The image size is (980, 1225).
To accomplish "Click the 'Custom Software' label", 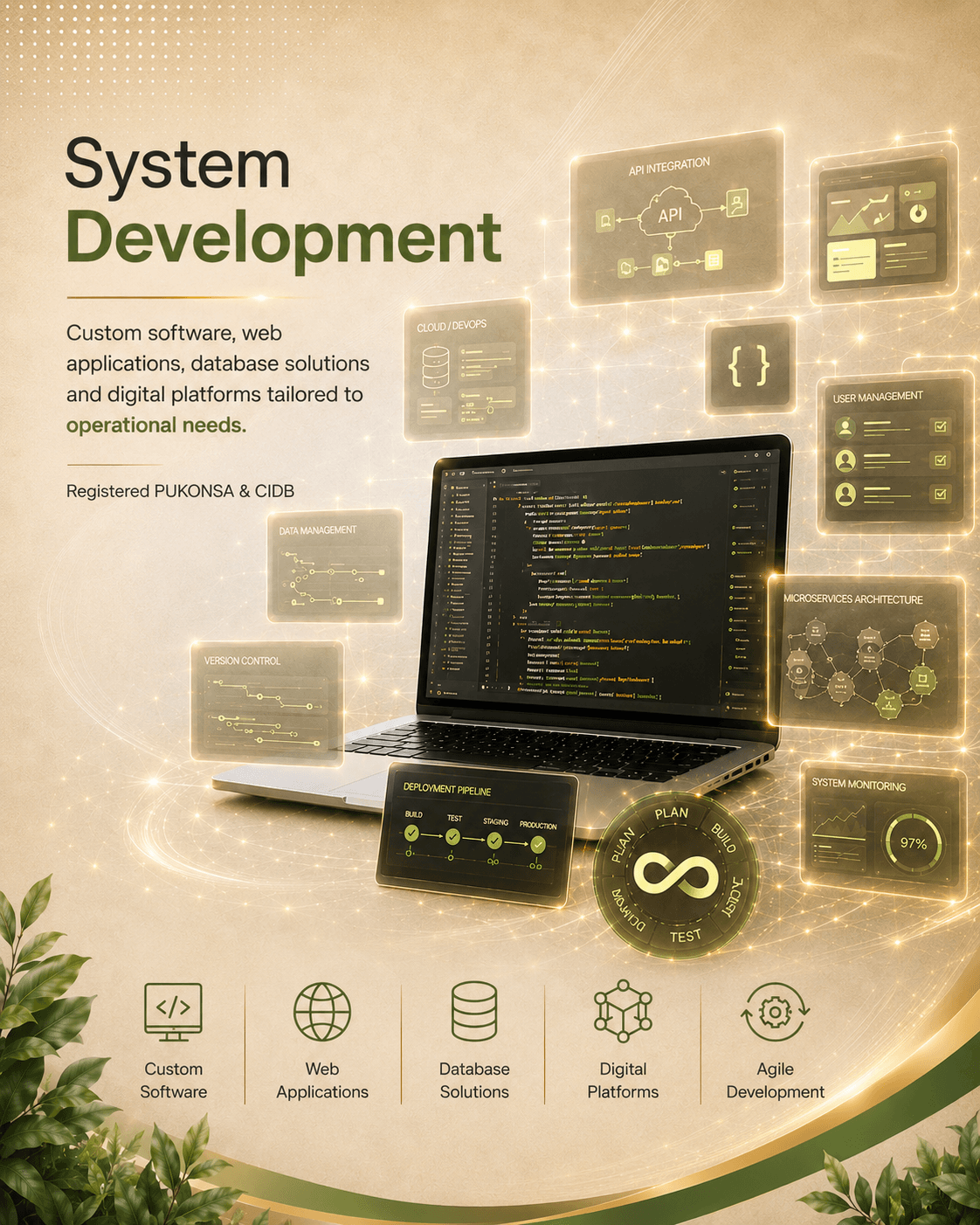I will pos(174,1080).
